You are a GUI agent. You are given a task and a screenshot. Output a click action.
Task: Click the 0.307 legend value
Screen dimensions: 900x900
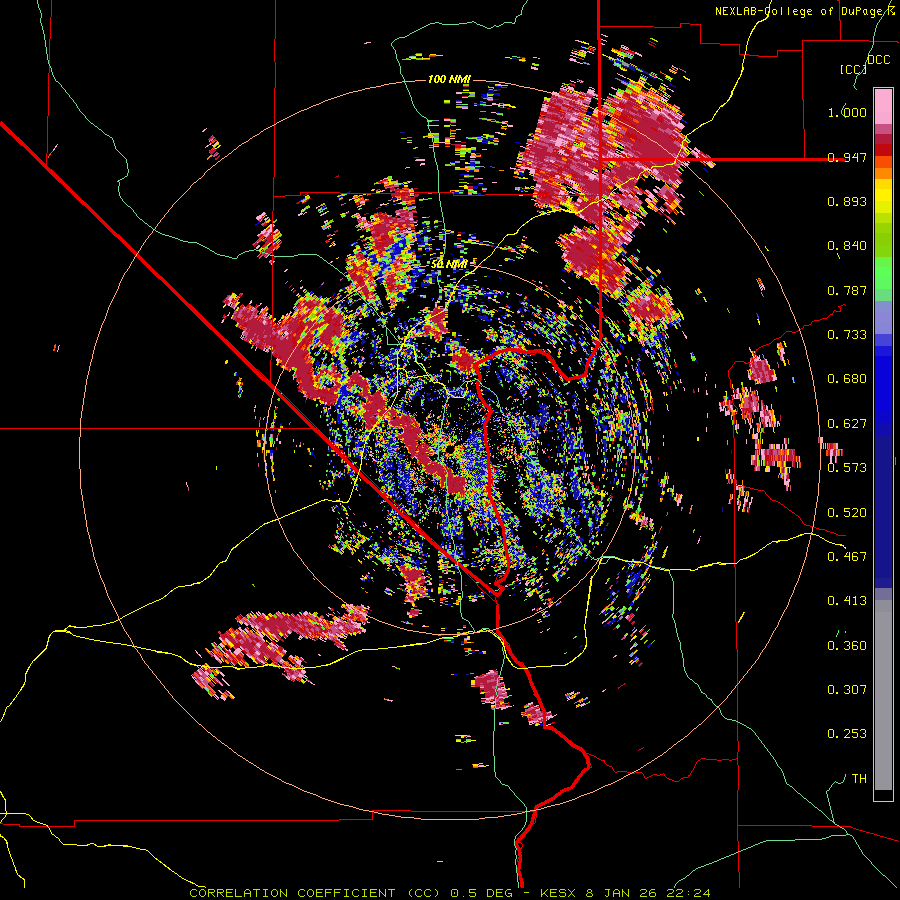(847, 690)
